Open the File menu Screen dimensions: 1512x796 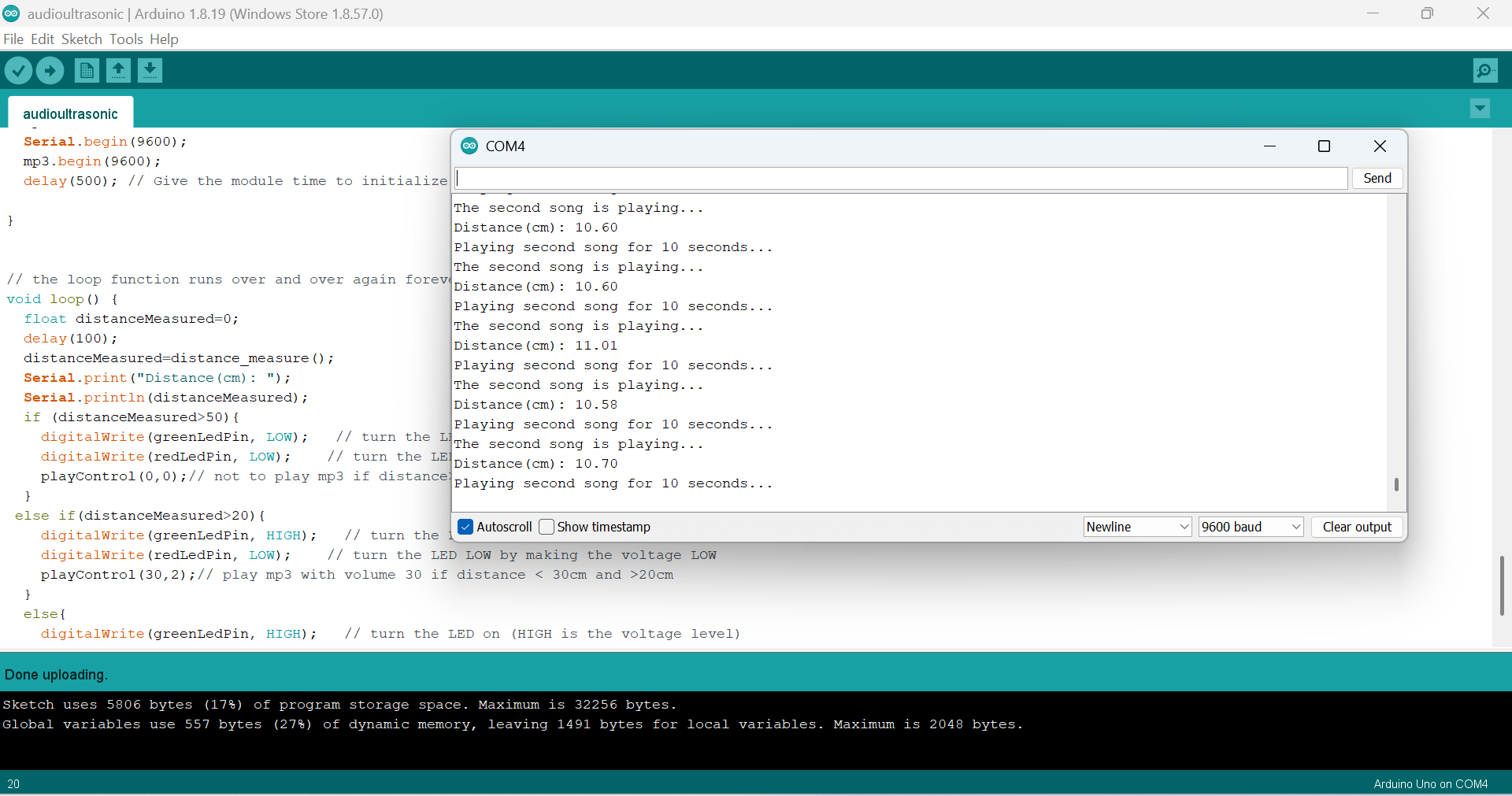pyautogui.click(x=13, y=39)
